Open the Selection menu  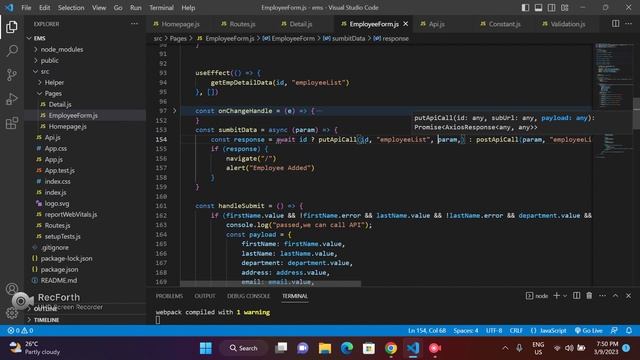click(71, 7)
